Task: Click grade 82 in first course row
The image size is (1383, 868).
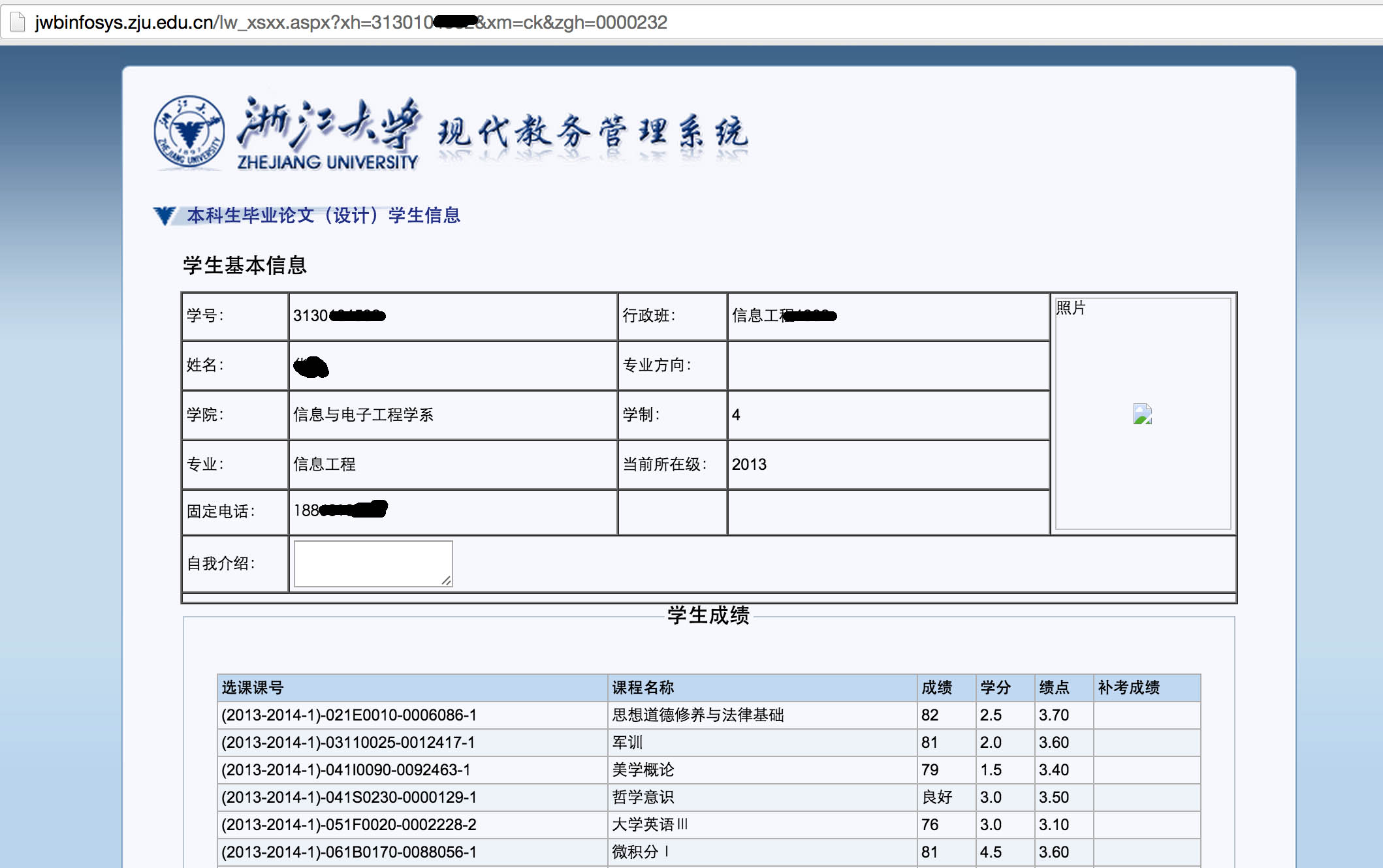Action: tap(930, 715)
